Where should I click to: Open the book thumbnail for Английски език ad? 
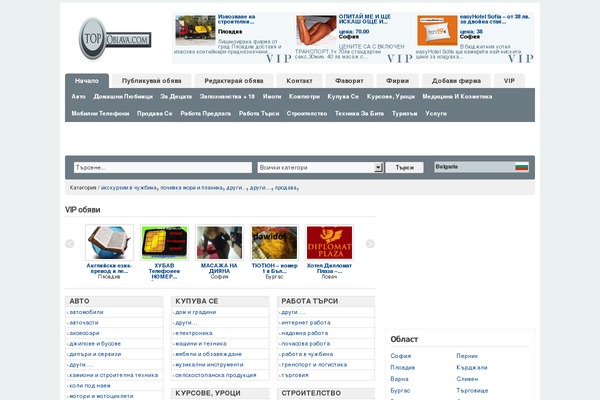point(109,243)
